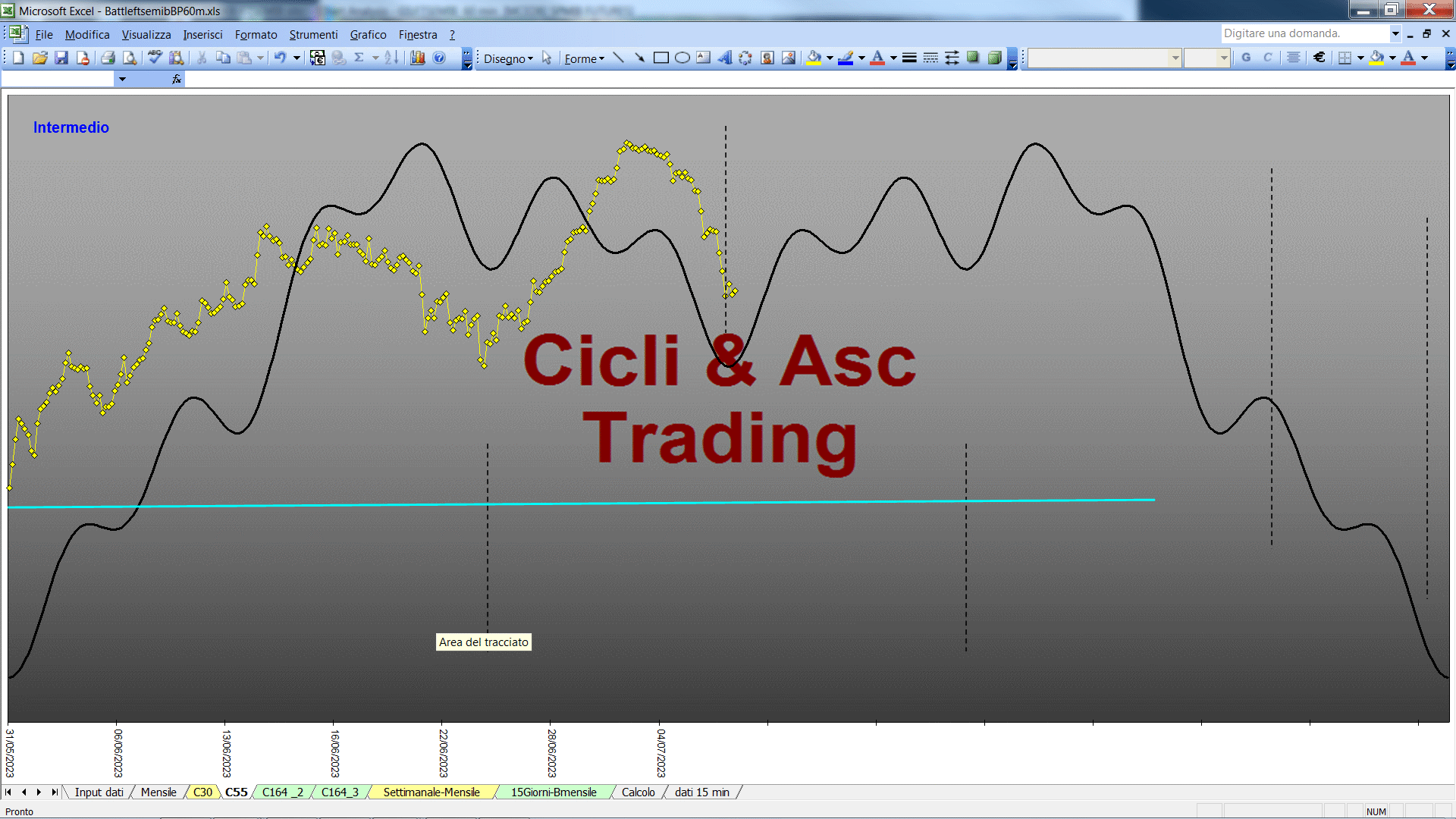Switch to the Settimanale-Mensile sheet tab

(x=431, y=792)
